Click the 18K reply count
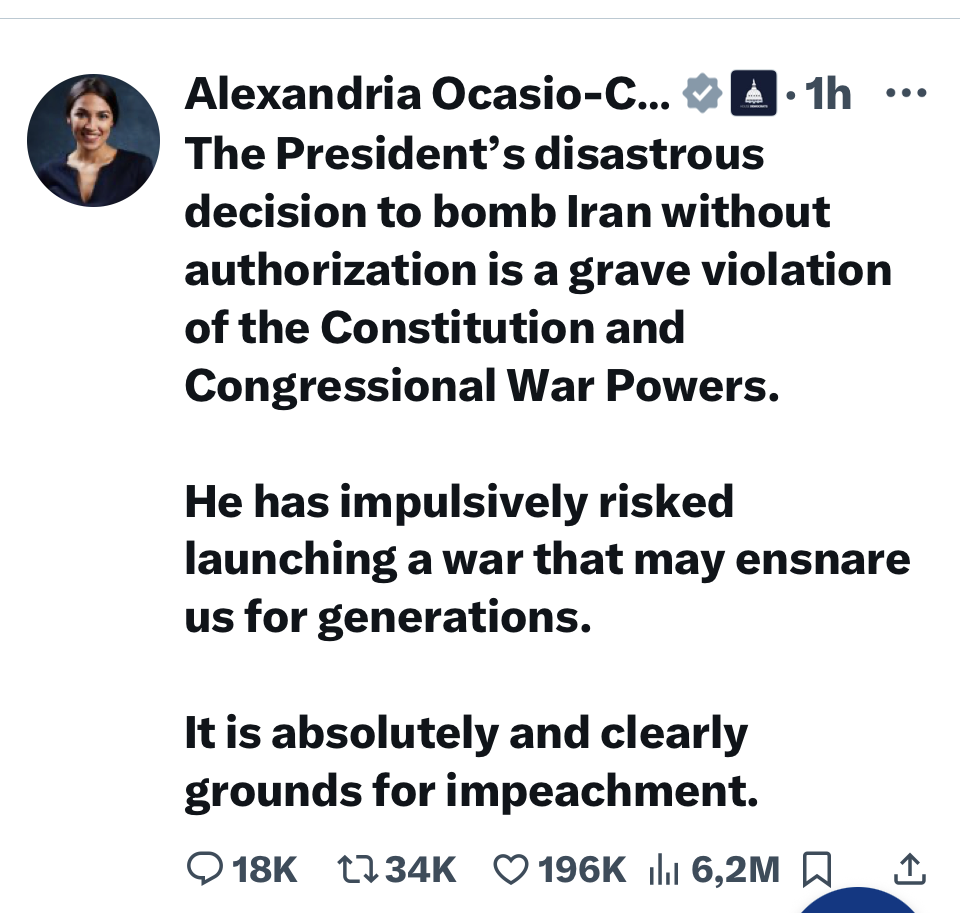960x913 pixels. tap(264, 869)
